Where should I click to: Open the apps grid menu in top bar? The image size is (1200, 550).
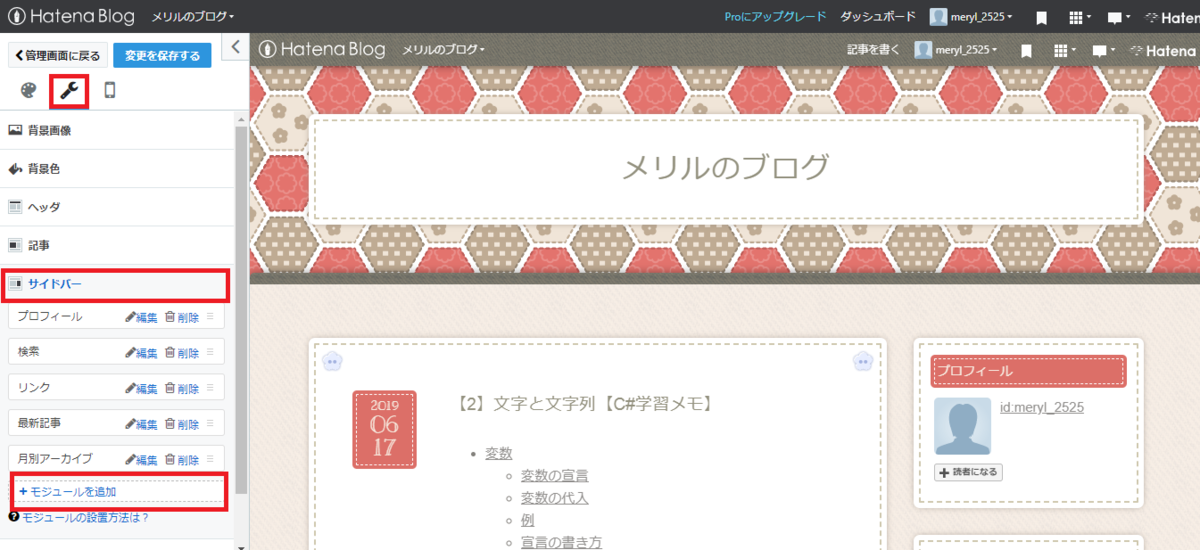point(1079,17)
